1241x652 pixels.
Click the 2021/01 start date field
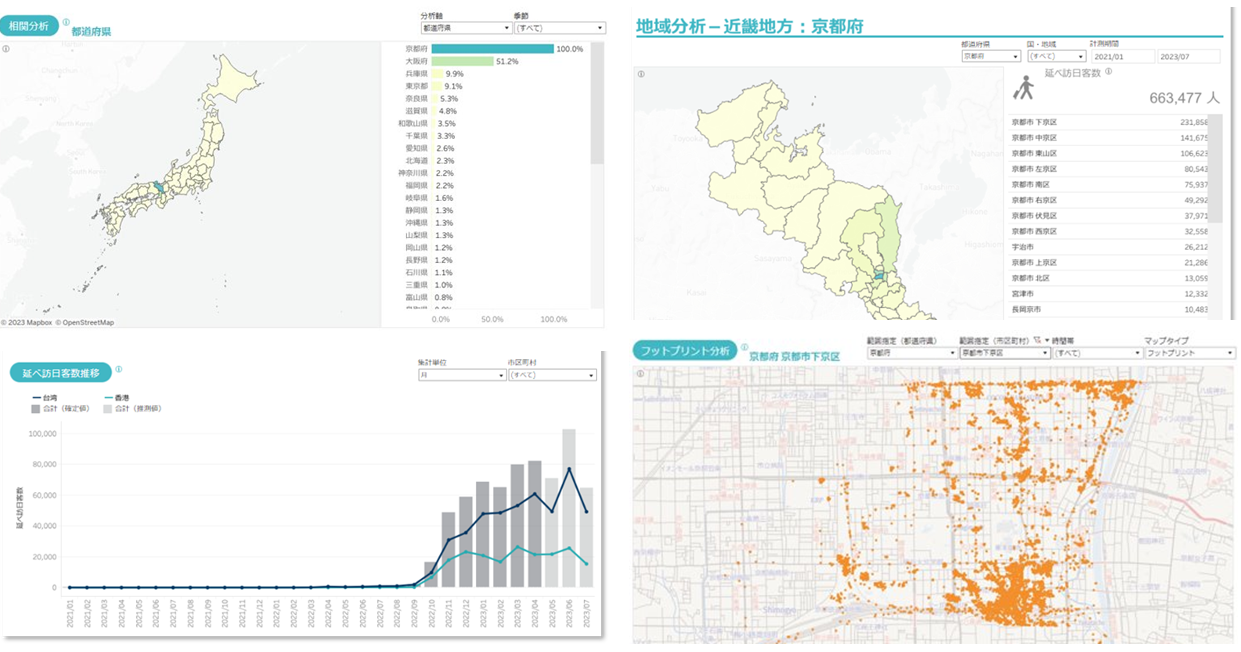[1123, 57]
